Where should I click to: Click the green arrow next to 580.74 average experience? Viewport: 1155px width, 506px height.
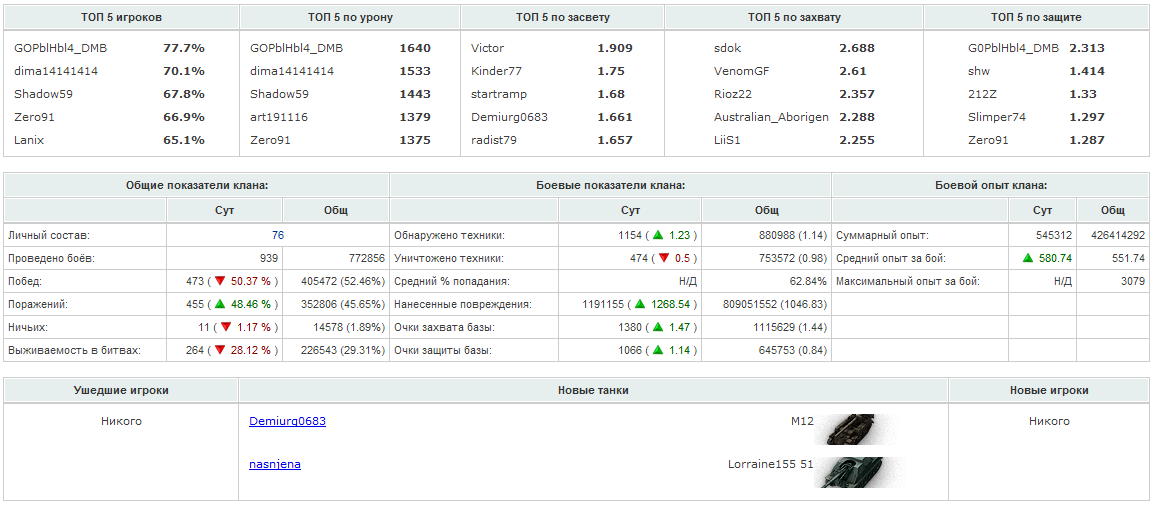[1027, 258]
